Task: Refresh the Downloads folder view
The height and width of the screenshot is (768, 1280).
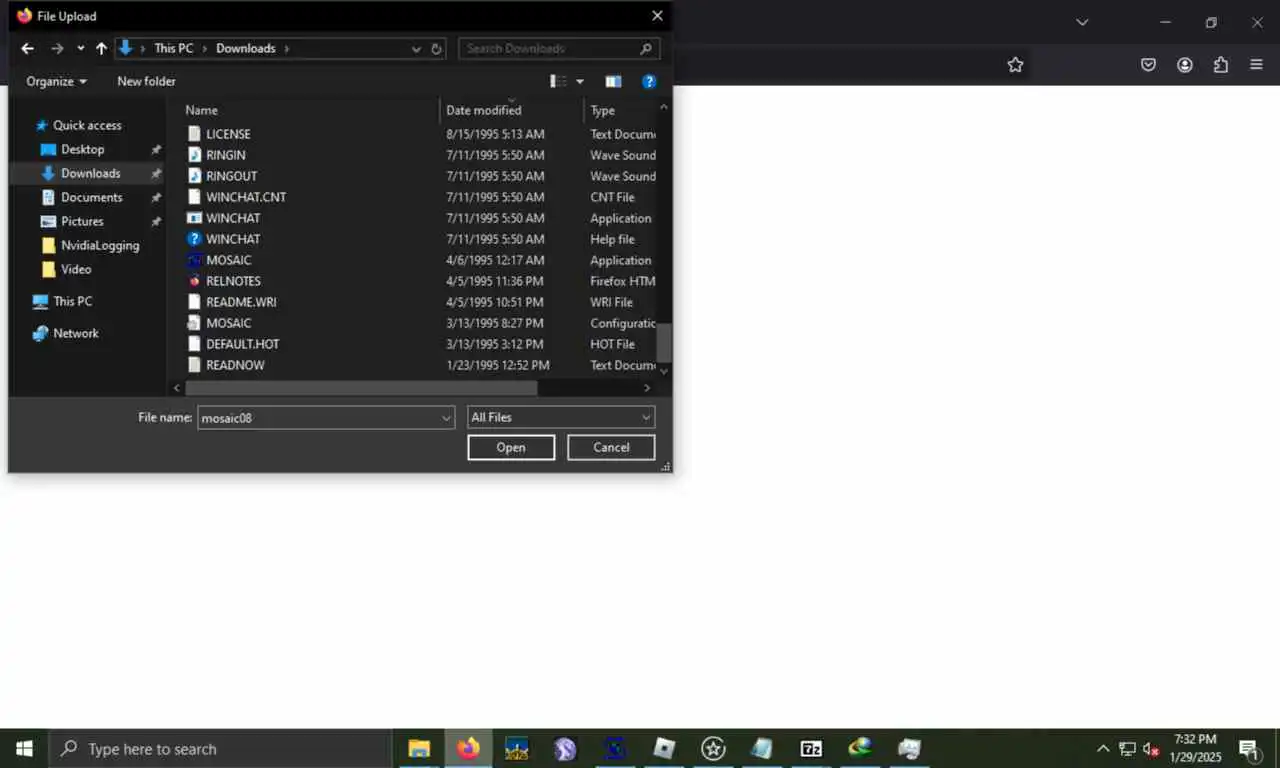Action: coord(437,48)
